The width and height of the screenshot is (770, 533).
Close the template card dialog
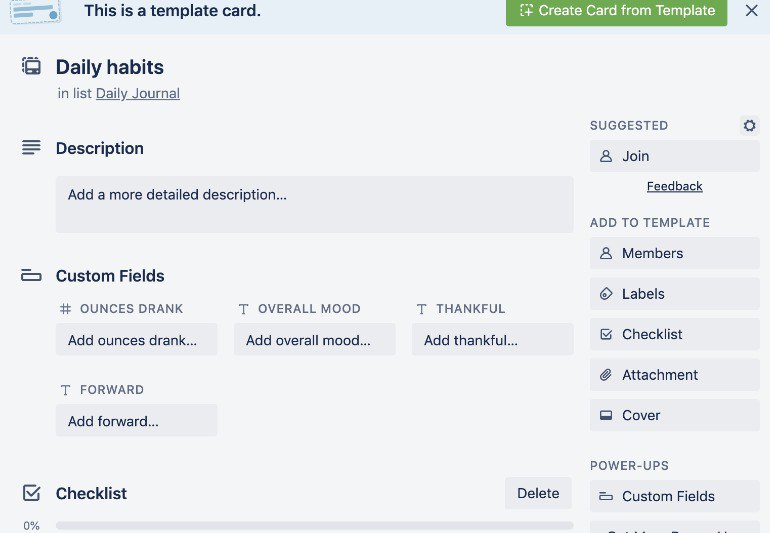click(751, 11)
